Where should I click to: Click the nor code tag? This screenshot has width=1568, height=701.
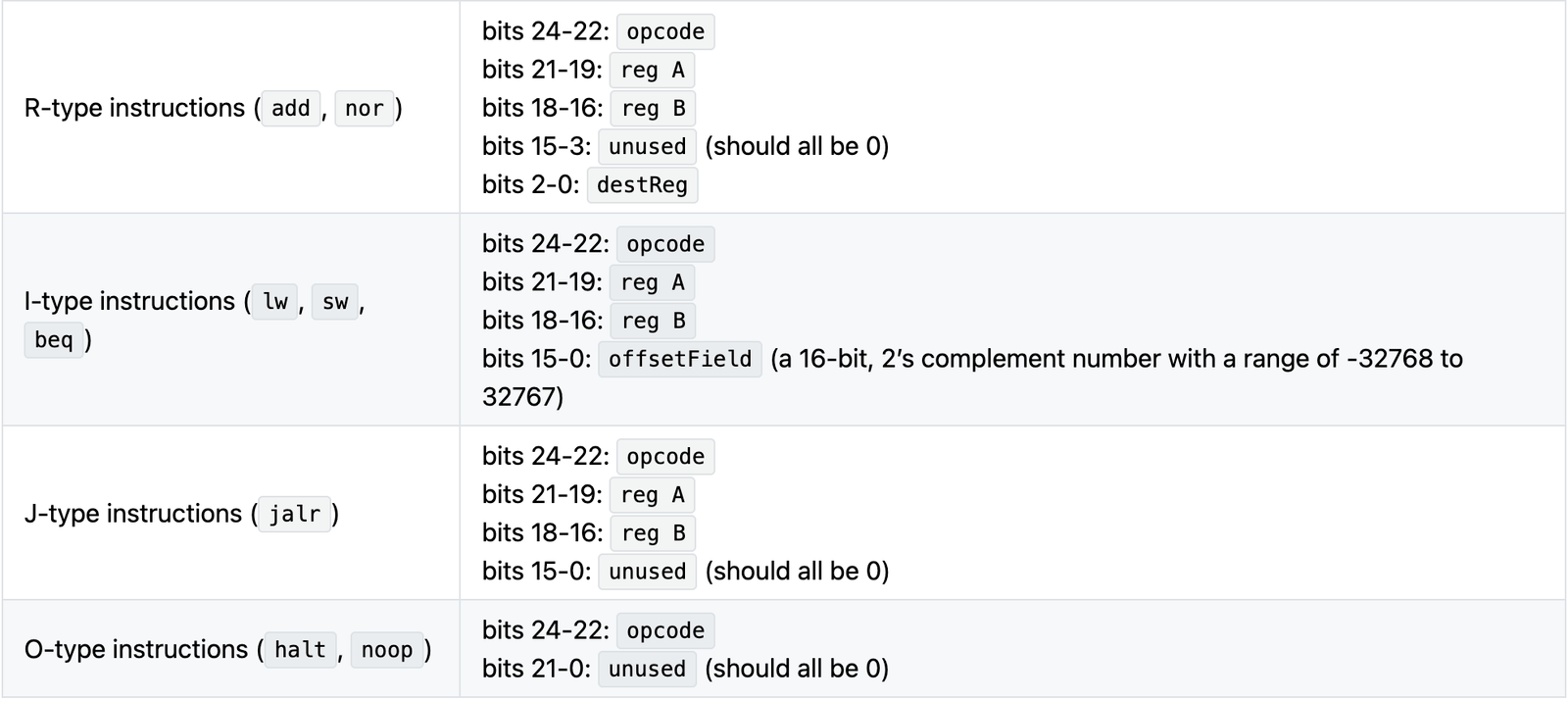tap(365, 108)
